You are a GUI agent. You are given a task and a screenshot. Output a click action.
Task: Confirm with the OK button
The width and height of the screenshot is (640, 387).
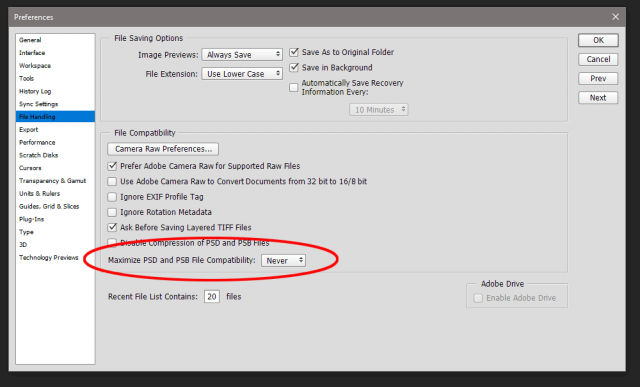(x=598, y=40)
